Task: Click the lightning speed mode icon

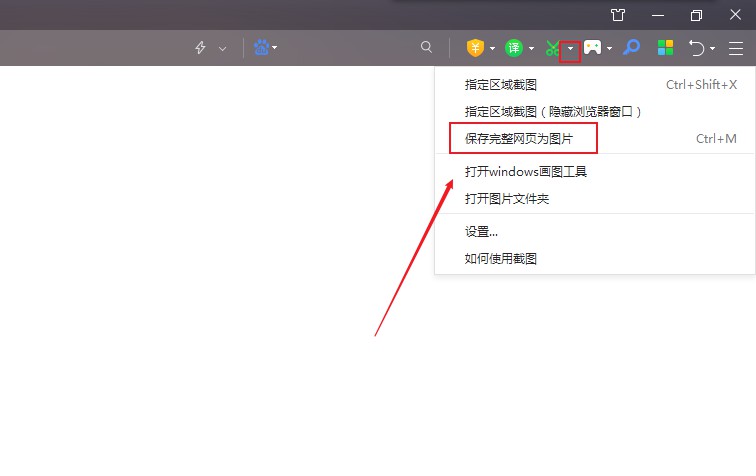Action: 200,48
